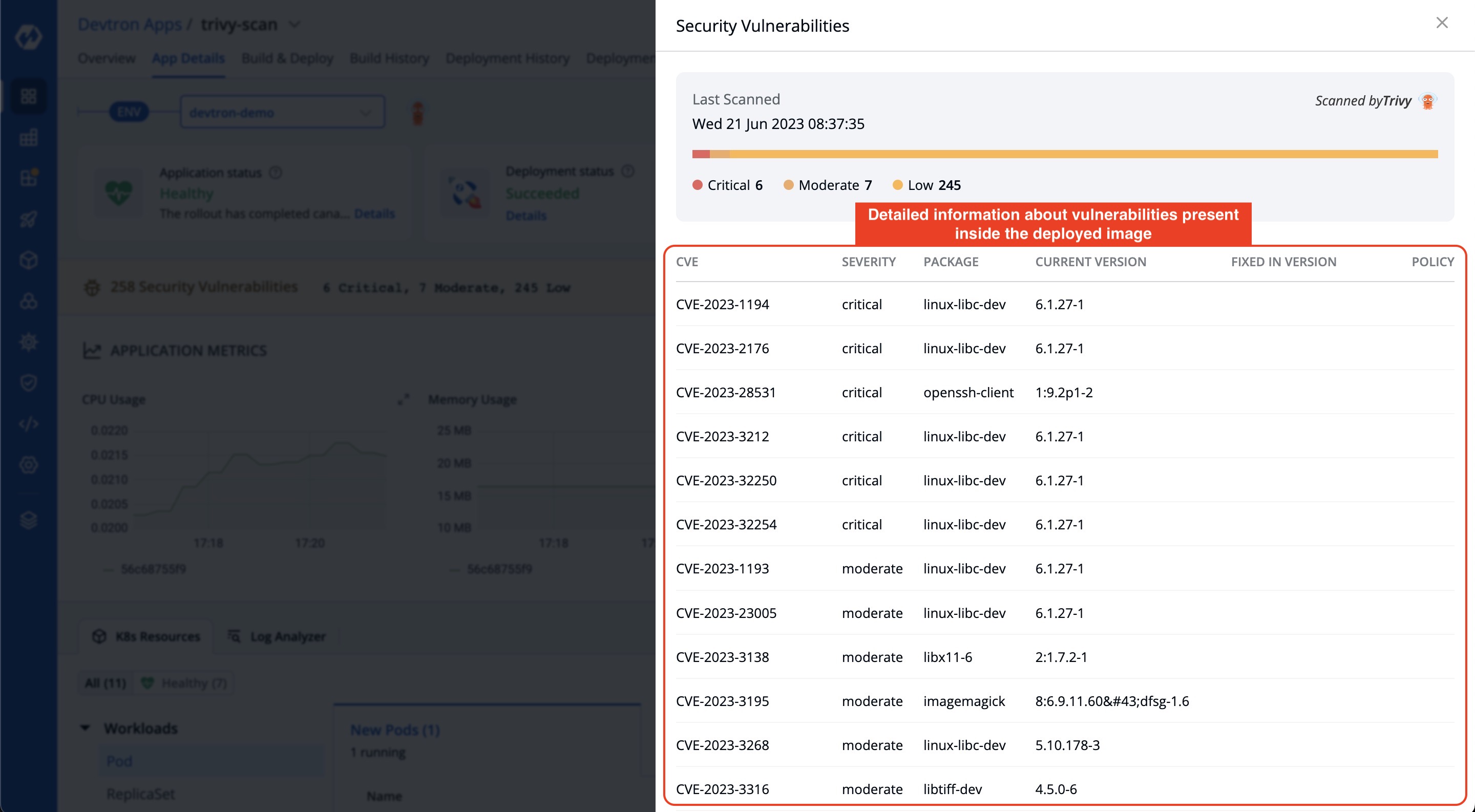This screenshot has width=1475, height=812.
Task: Switch to the Build & Deploy tab
Action: coord(287,58)
